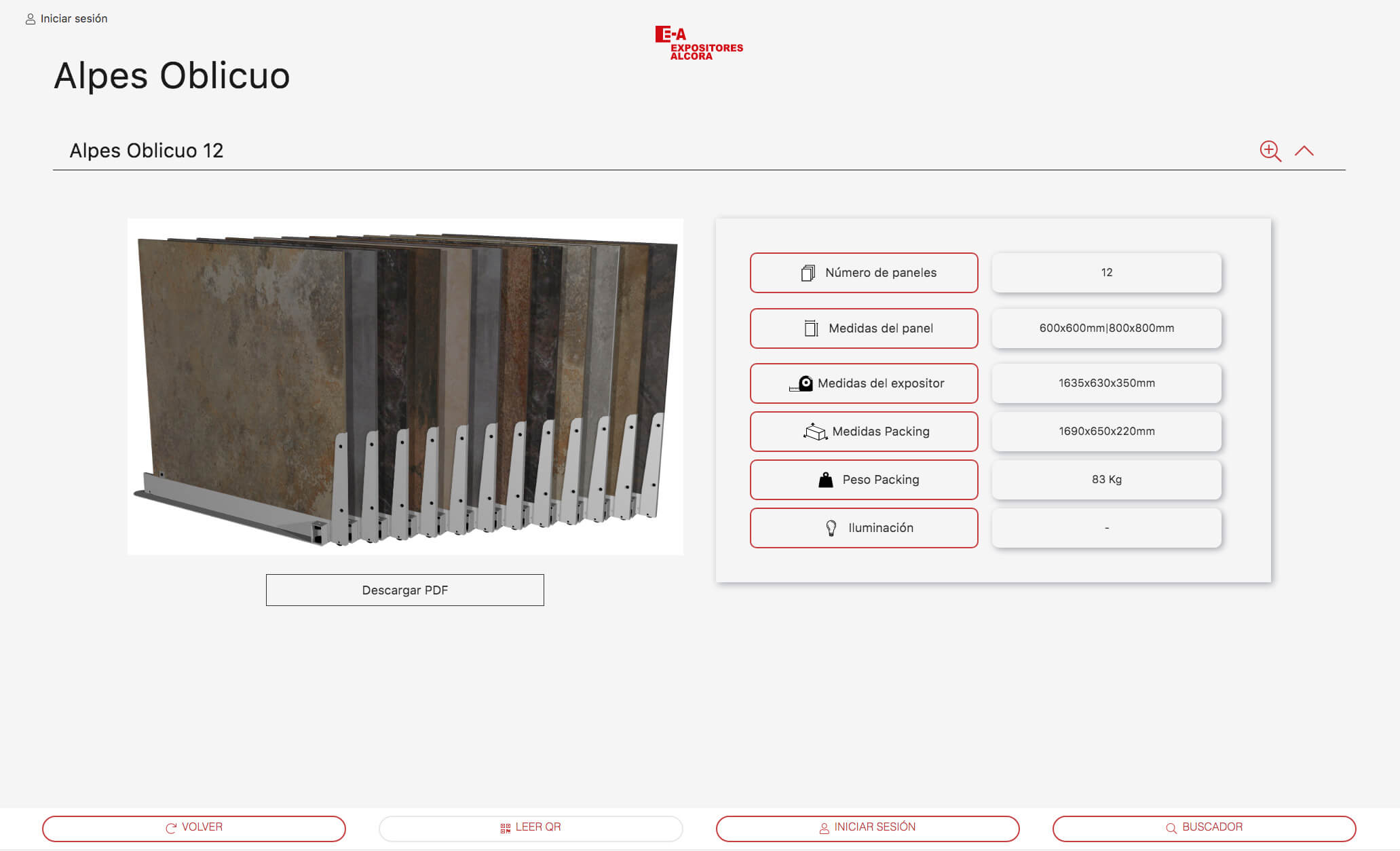Click the Iniciar sesión link at top left
The image size is (1400, 851).
click(73, 19)
